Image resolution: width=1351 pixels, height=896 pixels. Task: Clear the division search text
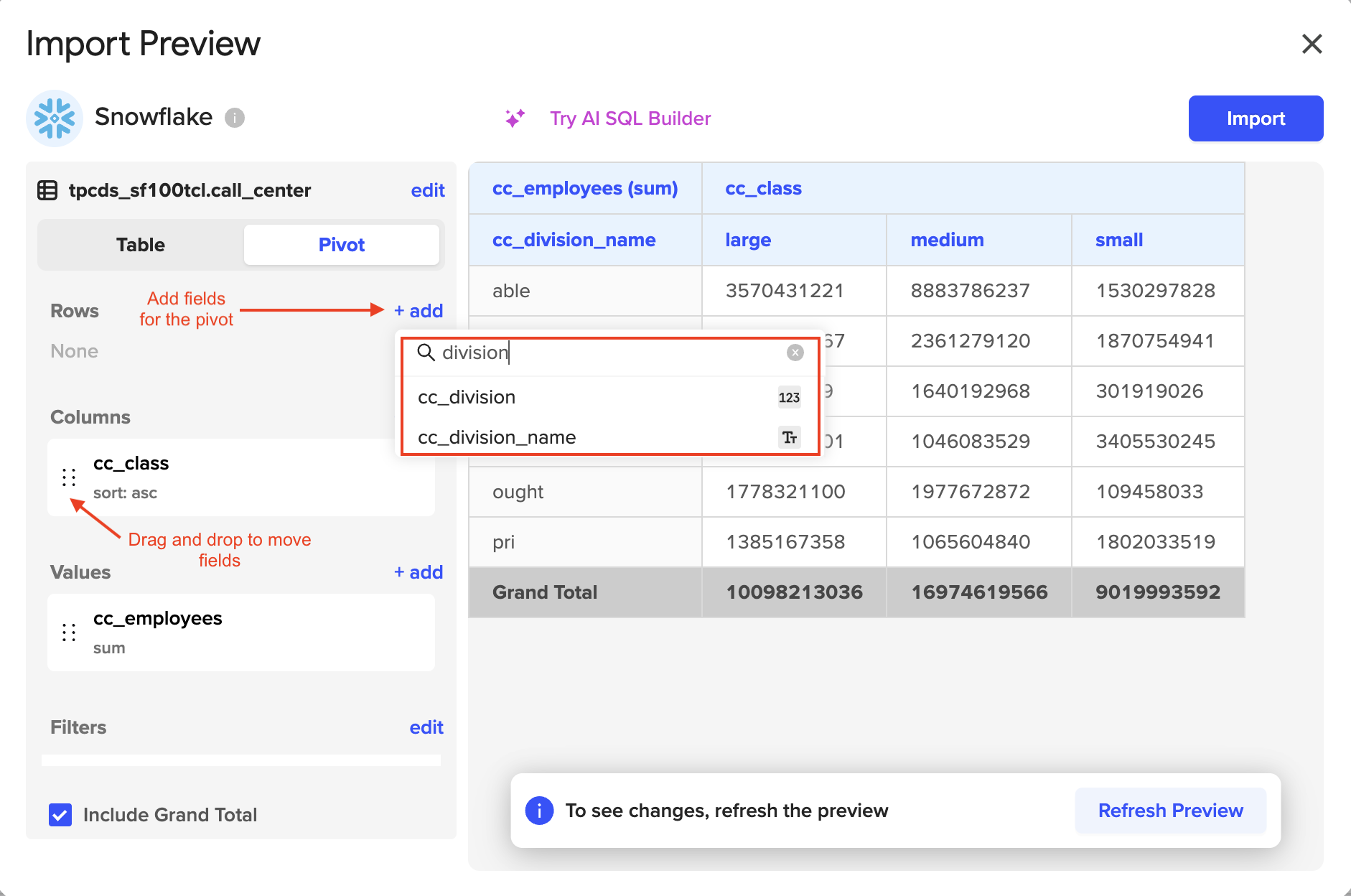pyautogui.click(x=795, y=353)
